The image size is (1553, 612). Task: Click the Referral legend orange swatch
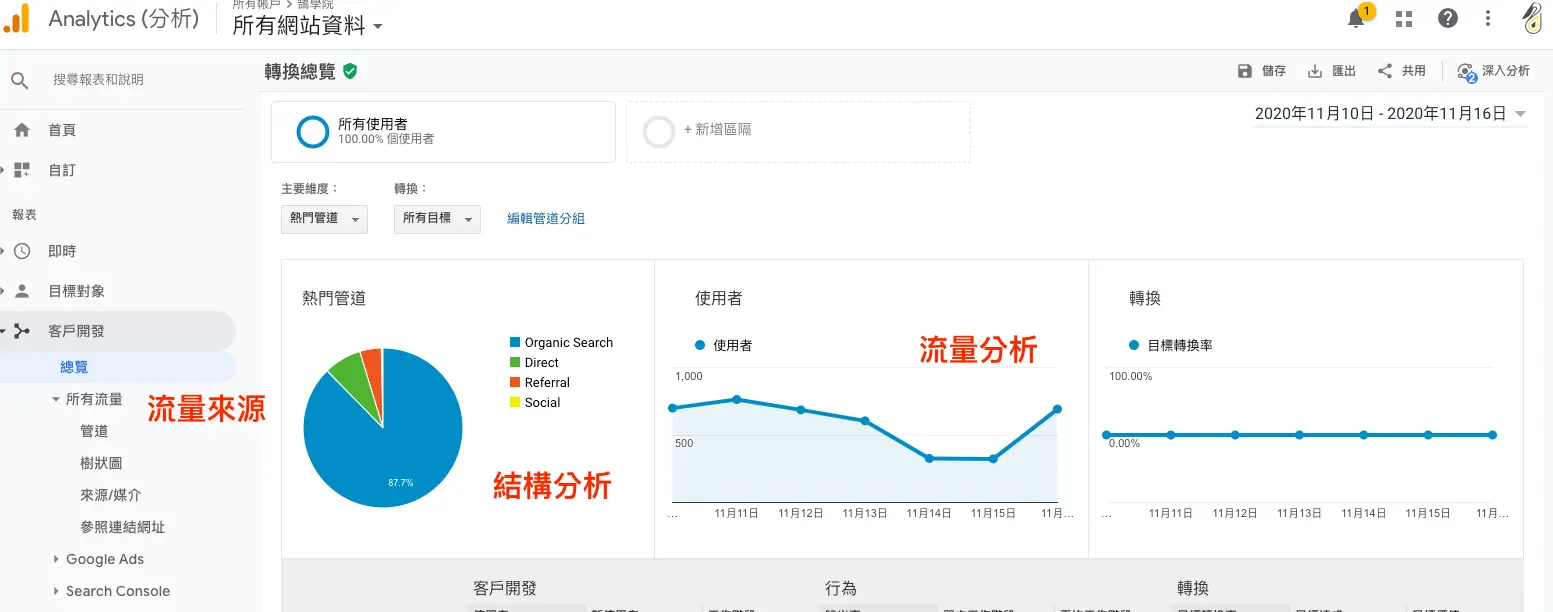tap(515, 383)
